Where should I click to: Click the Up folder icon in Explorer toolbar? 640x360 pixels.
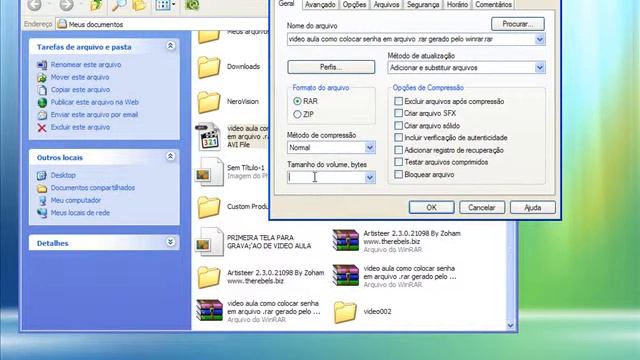pyautogui.click(x=96, y=5)
